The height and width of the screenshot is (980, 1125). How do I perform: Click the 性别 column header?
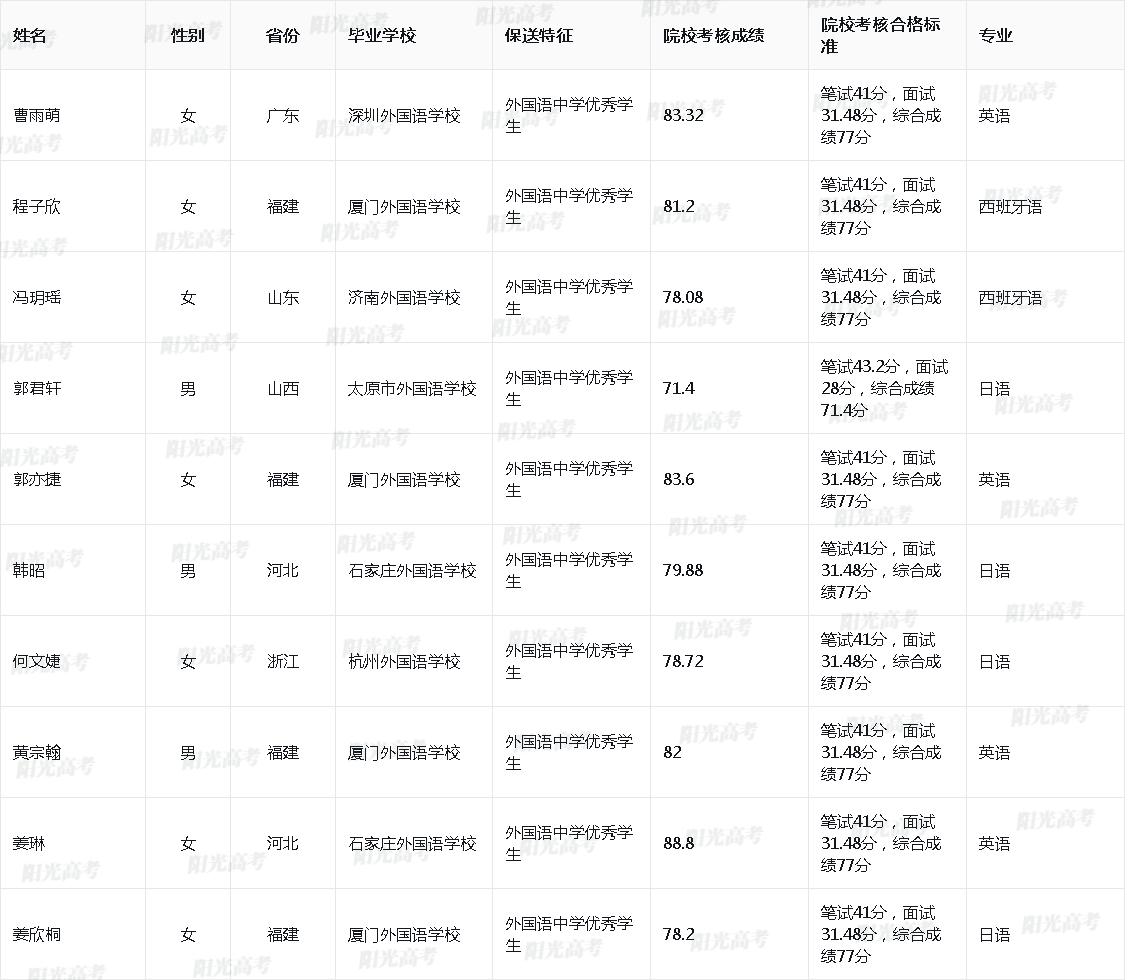pyautogui.click(x=188, y=36)
